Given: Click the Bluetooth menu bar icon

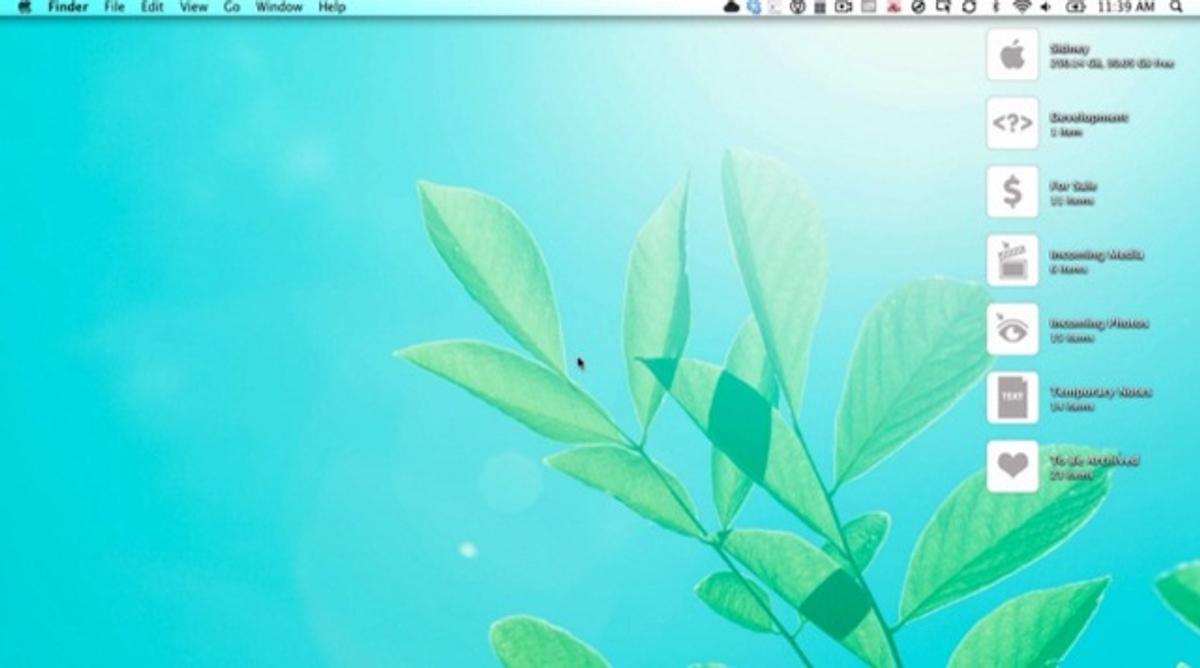Looking at the screenshot, I should (996, 7).
